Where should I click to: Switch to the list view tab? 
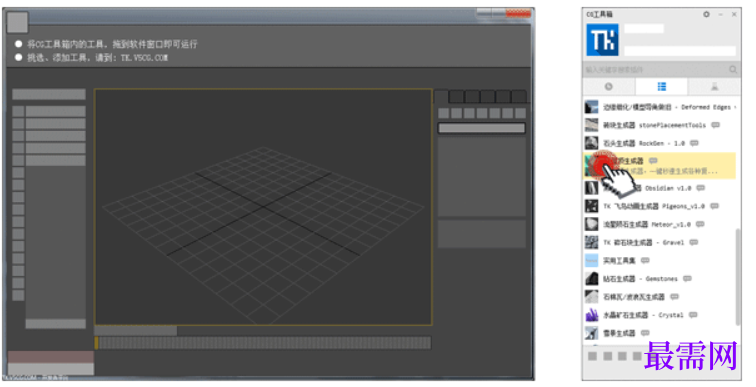coord(662,87)
